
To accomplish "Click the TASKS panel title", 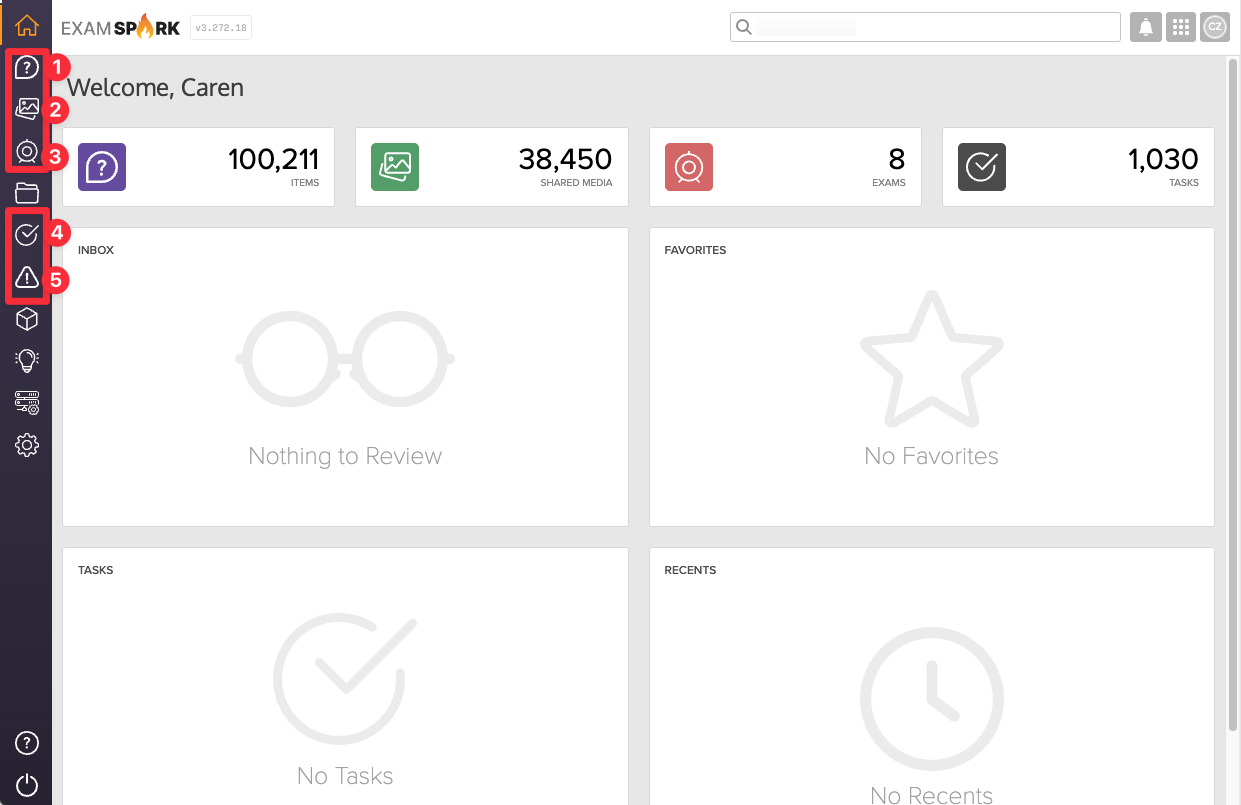I will click(96, 570).
